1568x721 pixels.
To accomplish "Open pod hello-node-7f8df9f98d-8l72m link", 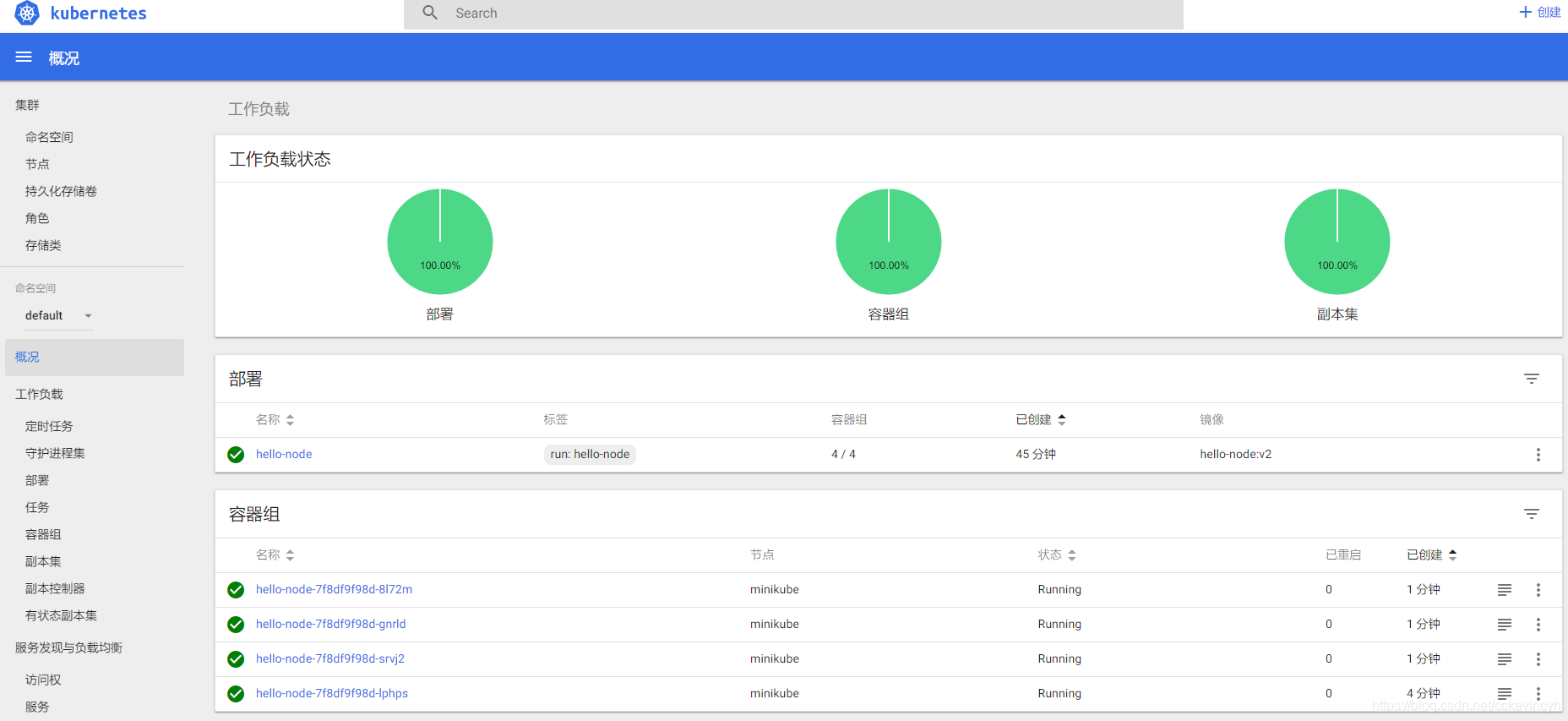I will (334, 589).
